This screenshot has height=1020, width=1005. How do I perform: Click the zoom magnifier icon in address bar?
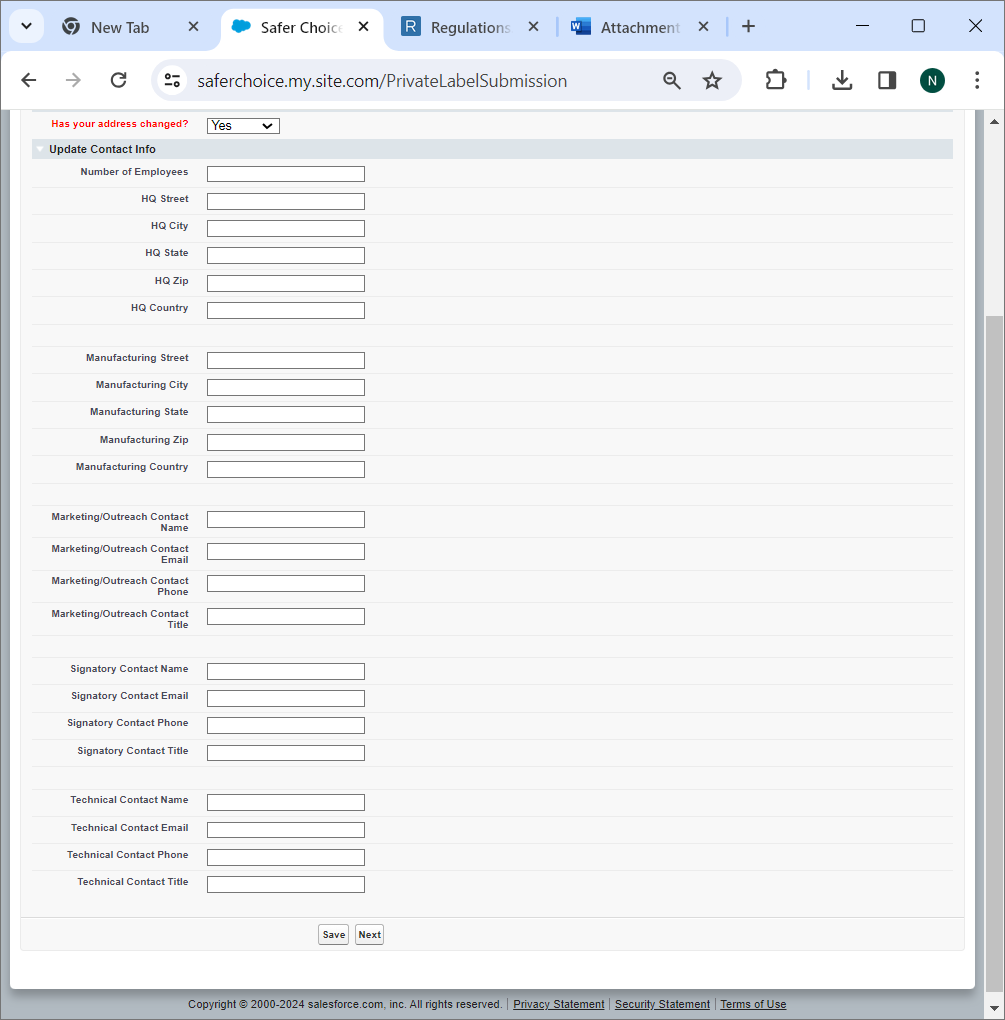tap(672, 80)
